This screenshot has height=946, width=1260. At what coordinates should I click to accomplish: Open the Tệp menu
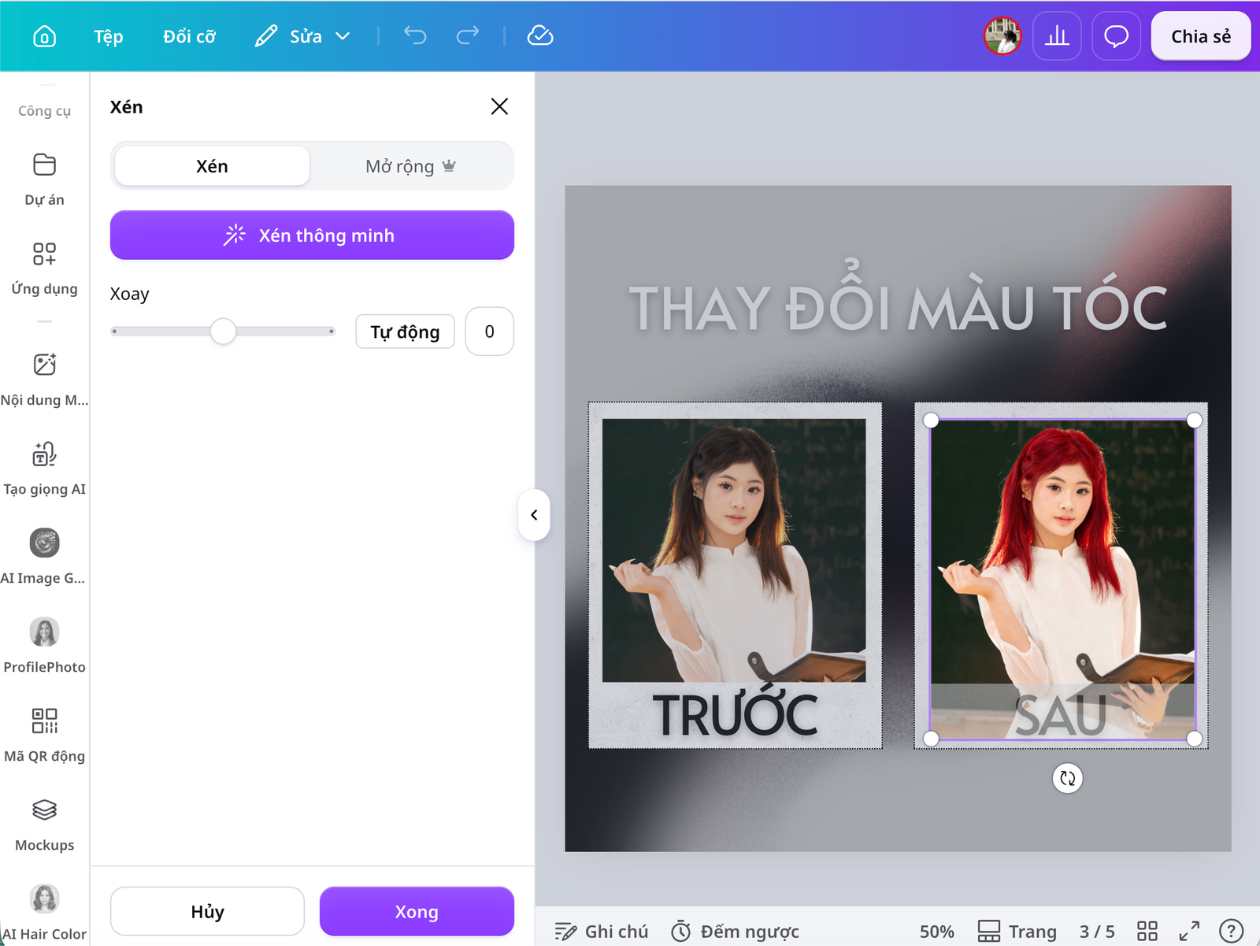pyautogui.click(x=109, y=36)
